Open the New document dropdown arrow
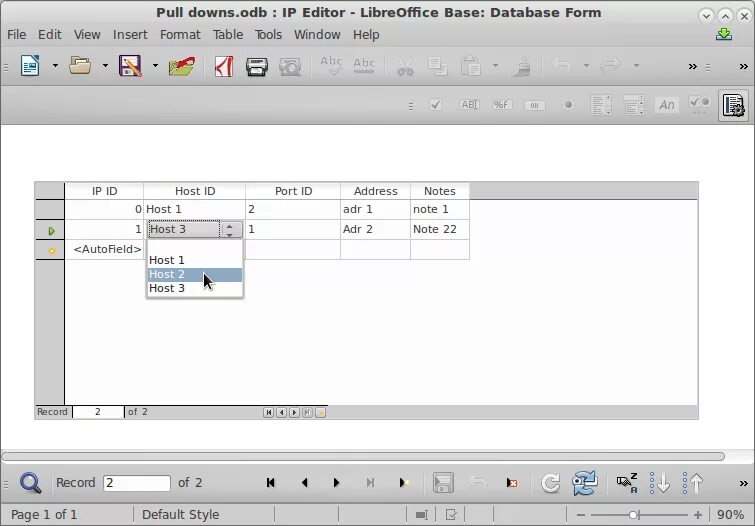755x526 pixels. pyautogui.click(x=55, y=66)
